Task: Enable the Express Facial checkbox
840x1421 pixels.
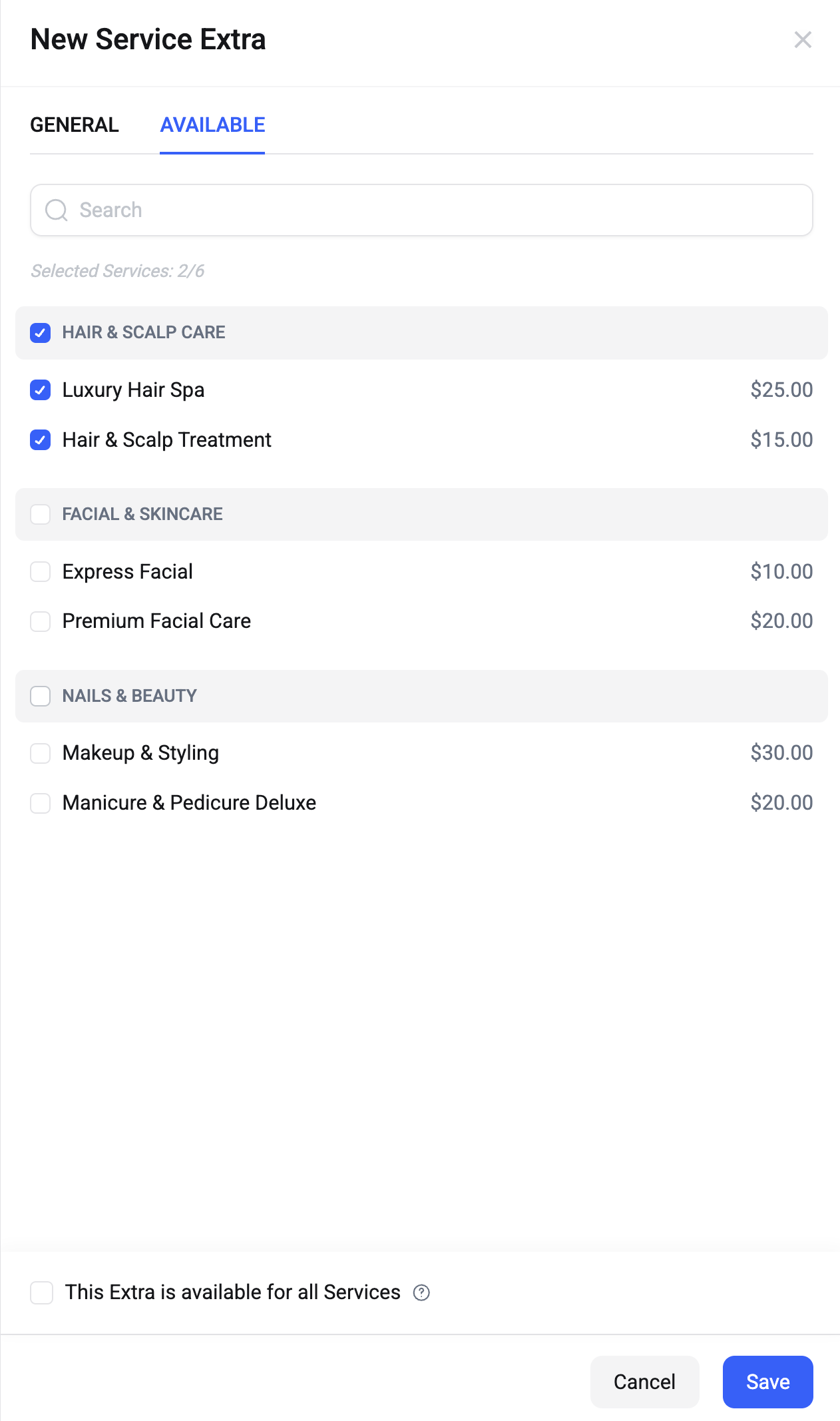Action: (x=41, y=572)
